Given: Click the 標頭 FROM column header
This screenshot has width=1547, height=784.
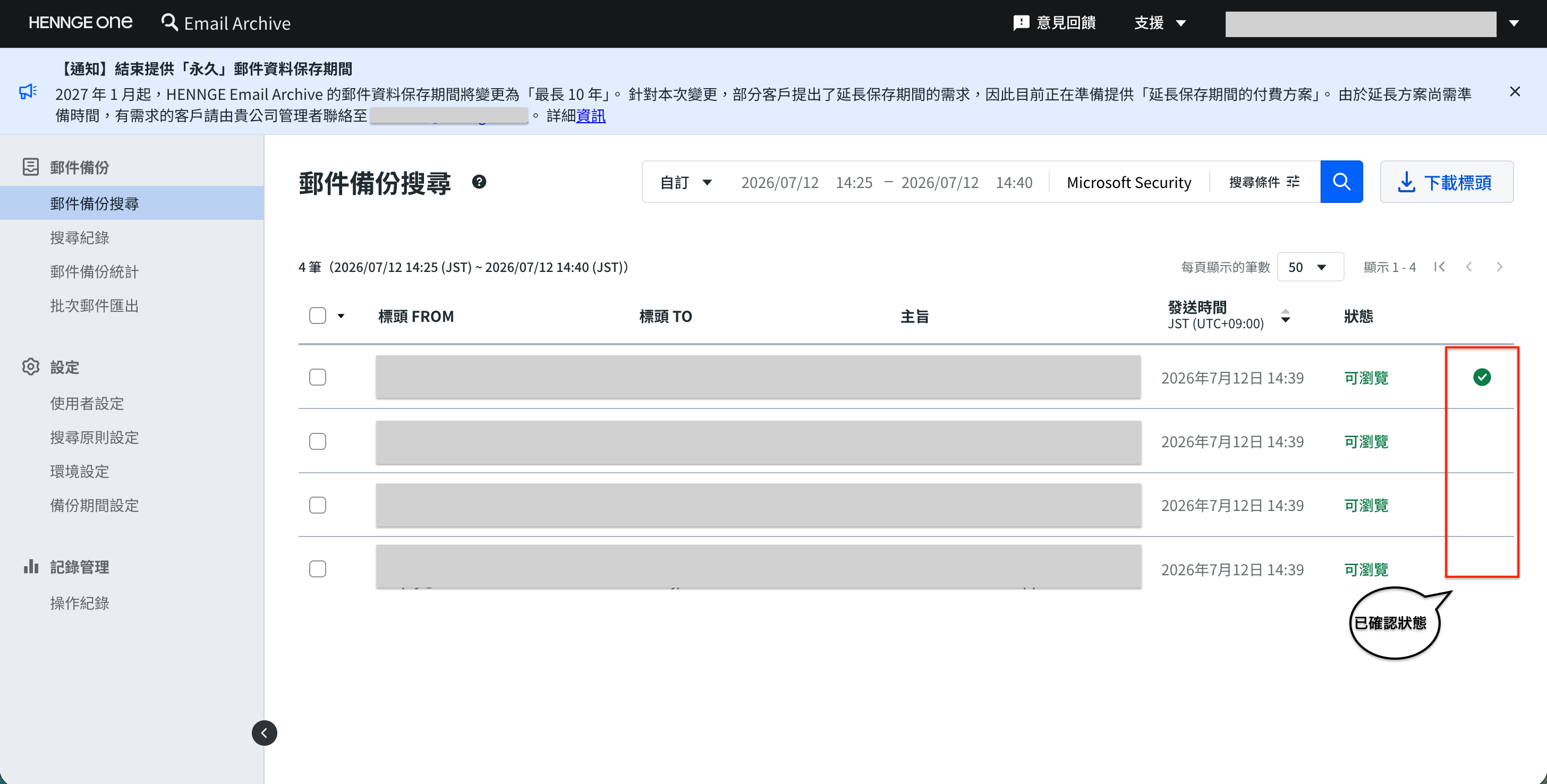Looking at the screenshot, I should (415, 316).
